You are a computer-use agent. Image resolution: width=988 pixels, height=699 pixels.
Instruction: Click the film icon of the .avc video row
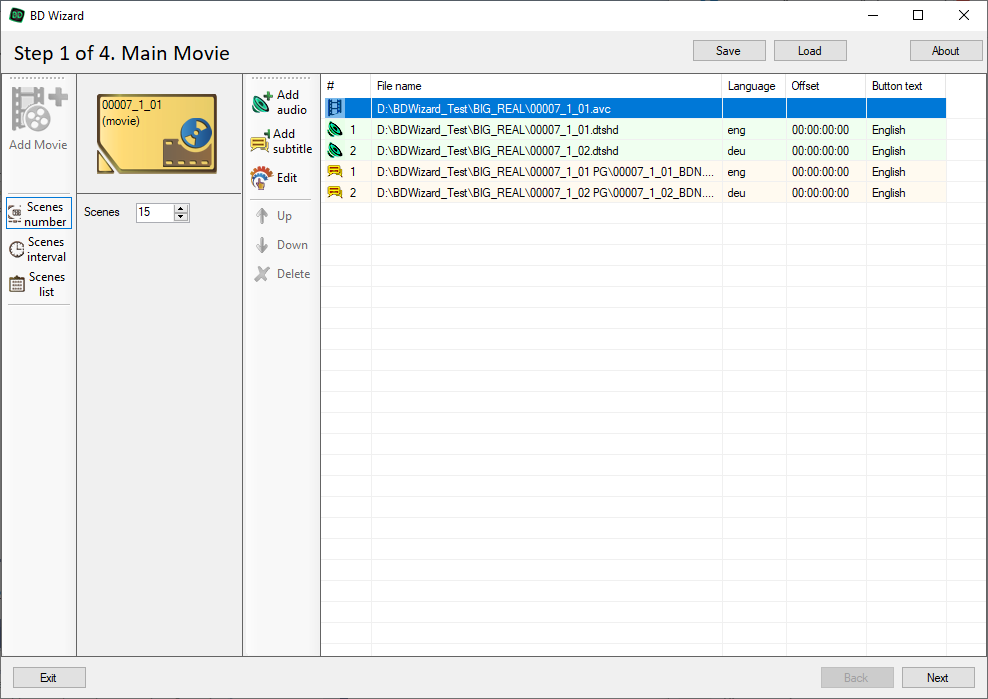coord(334,108)
